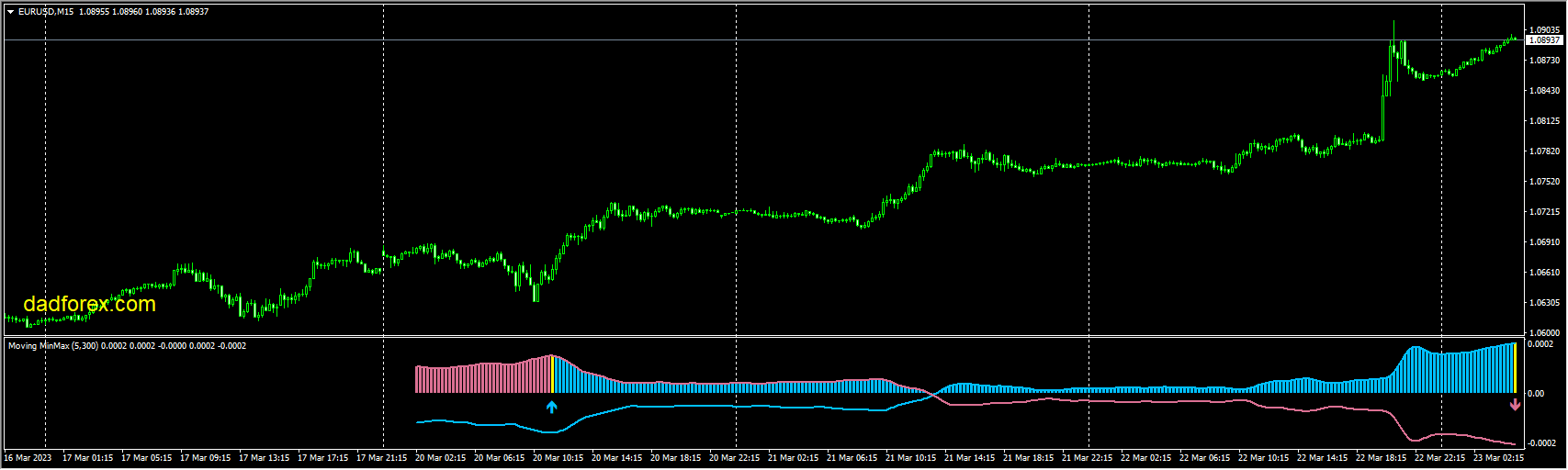The width and height of the screenshot is (1568, 470).
Task: Click the 1.09035 price scale label
Action: (1543, 30)
